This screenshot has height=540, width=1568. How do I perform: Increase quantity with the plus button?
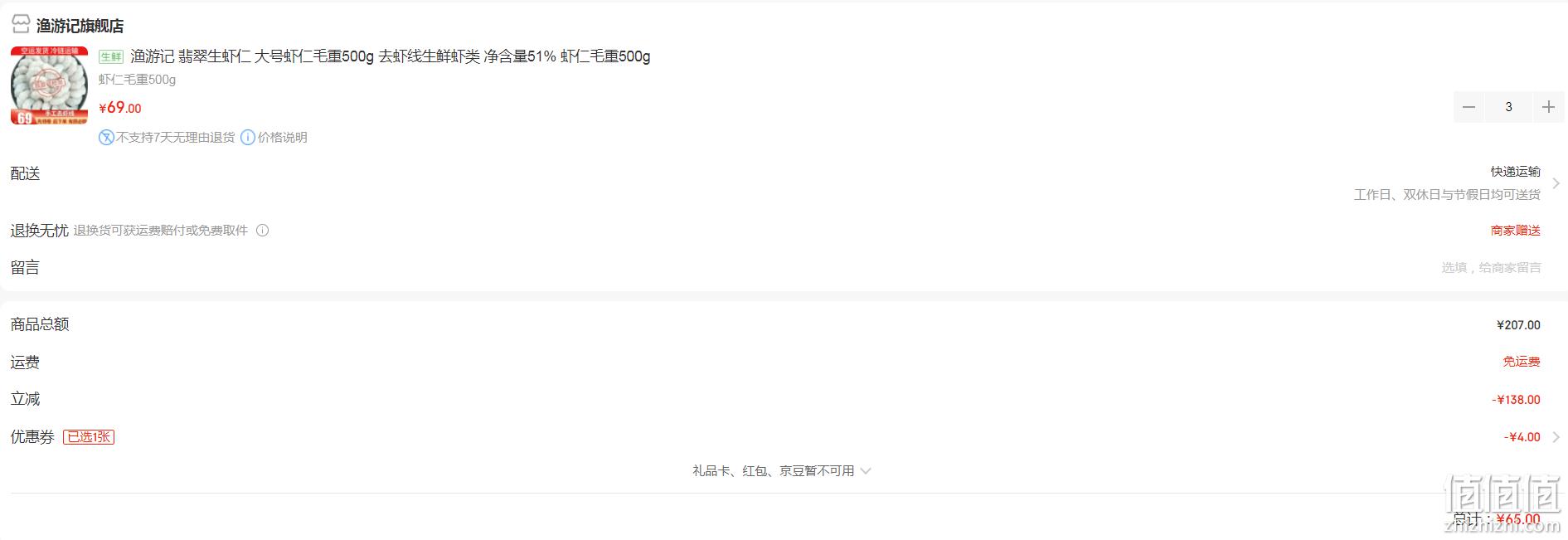pyautogui.click(x=1548, y=107)
